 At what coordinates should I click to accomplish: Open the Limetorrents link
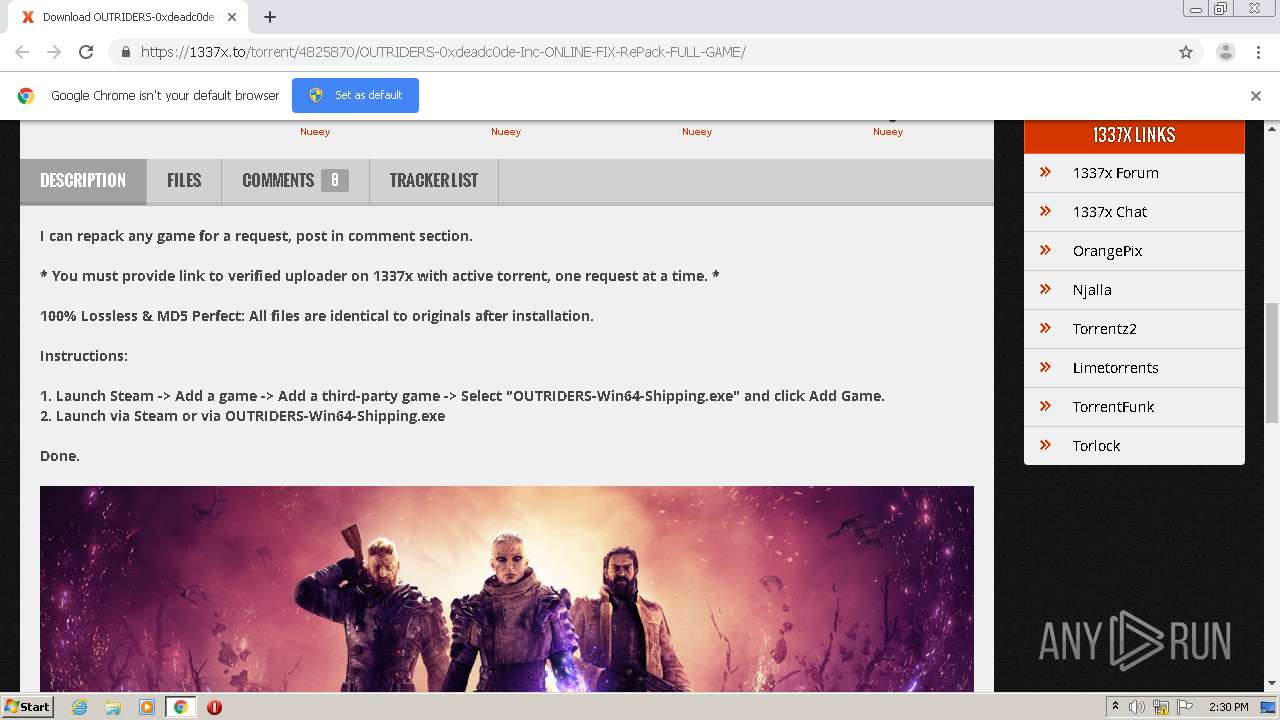[x=1115, y=368]
